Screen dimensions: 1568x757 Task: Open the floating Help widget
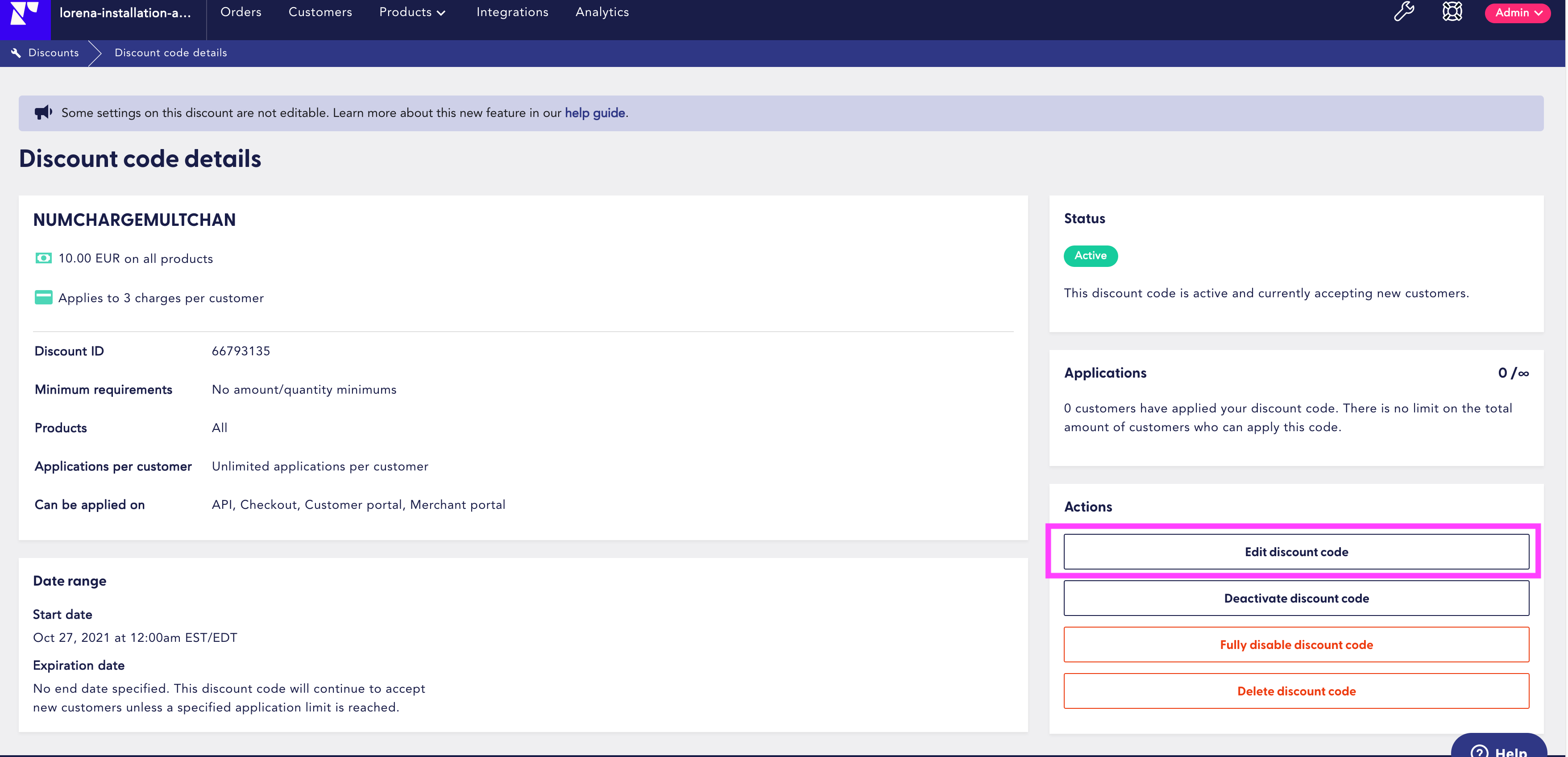(x=1499, y=750)
